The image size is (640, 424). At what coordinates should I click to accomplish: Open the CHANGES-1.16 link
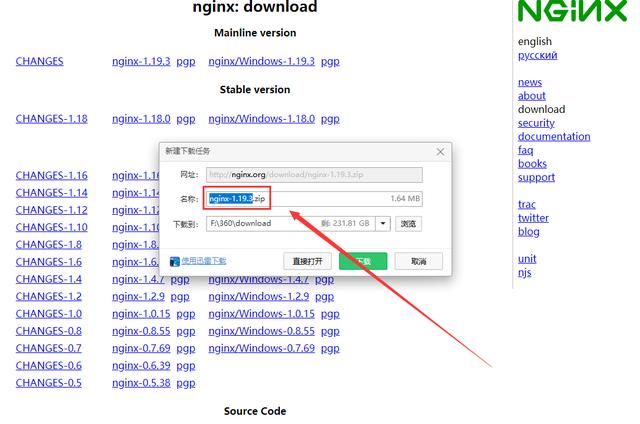point(51,175)
